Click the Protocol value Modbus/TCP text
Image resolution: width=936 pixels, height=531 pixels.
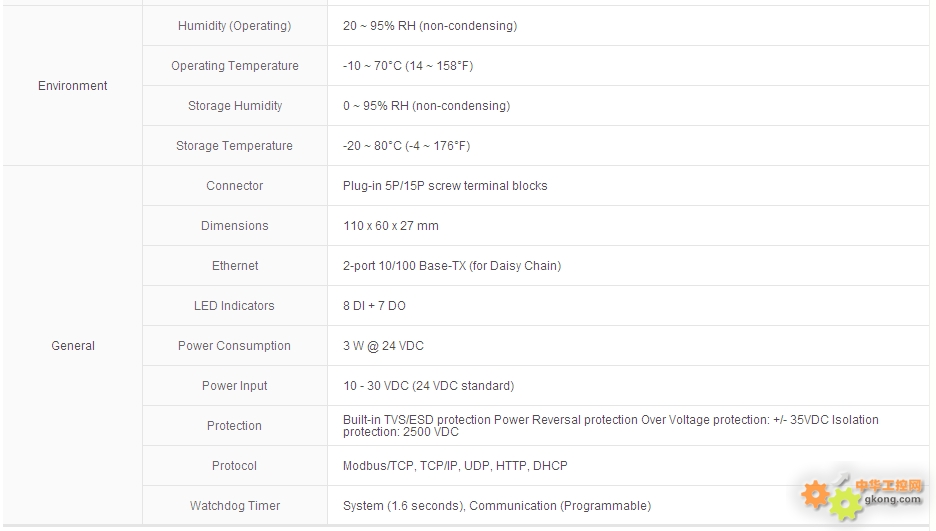[378, 465]
